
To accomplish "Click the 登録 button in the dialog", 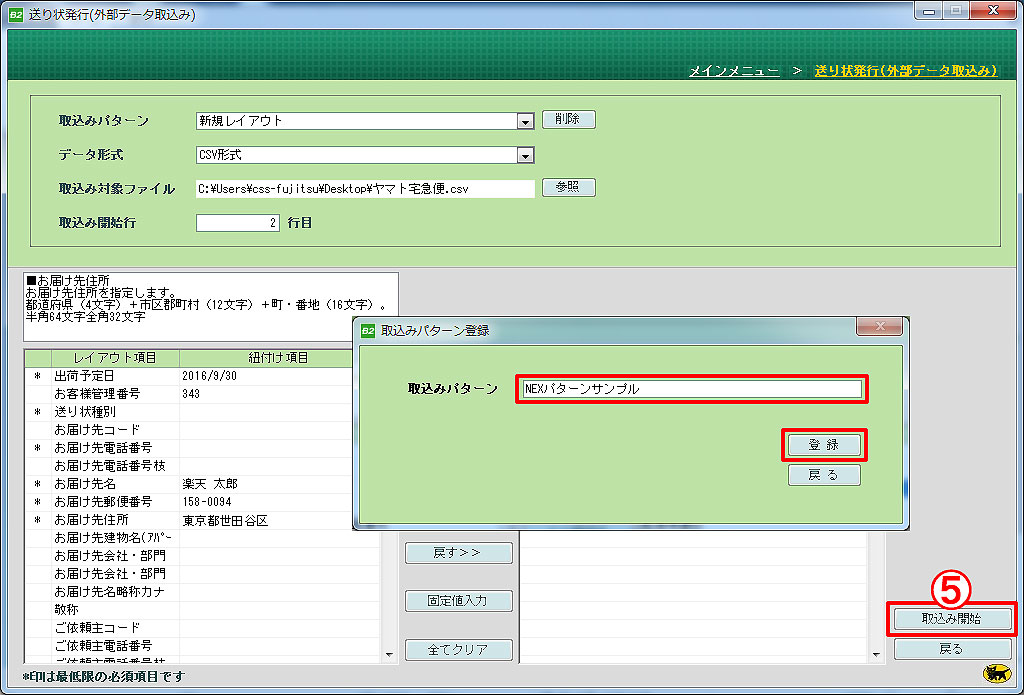I will tap(823, 445).
